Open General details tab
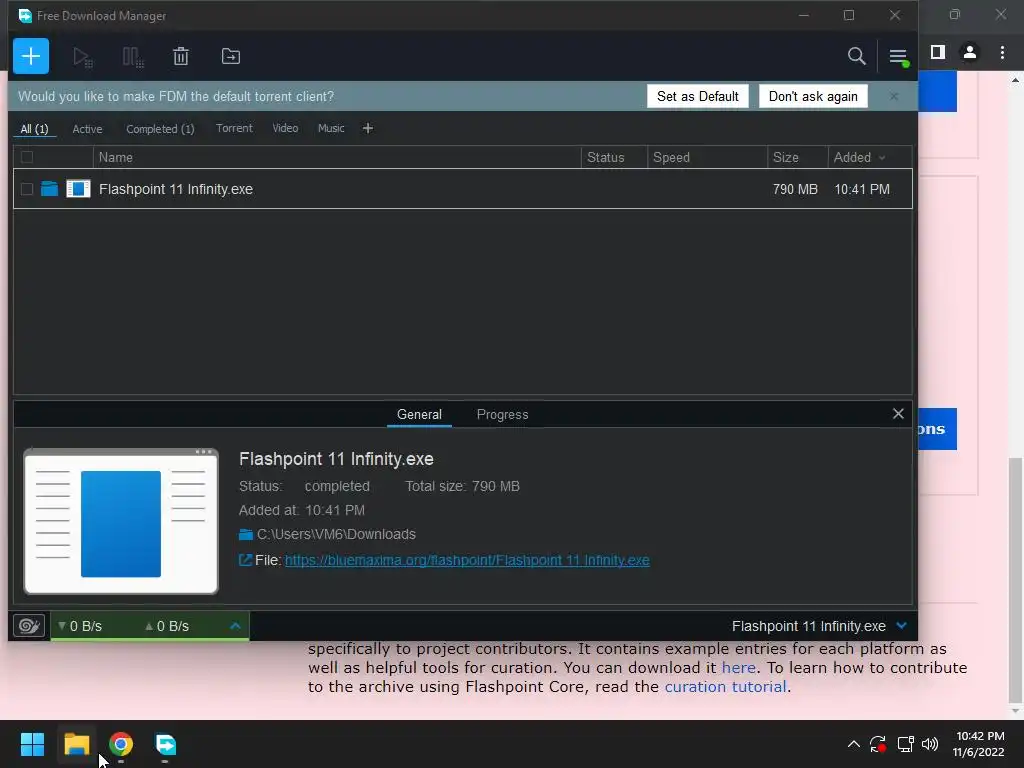 pos(419,415)
